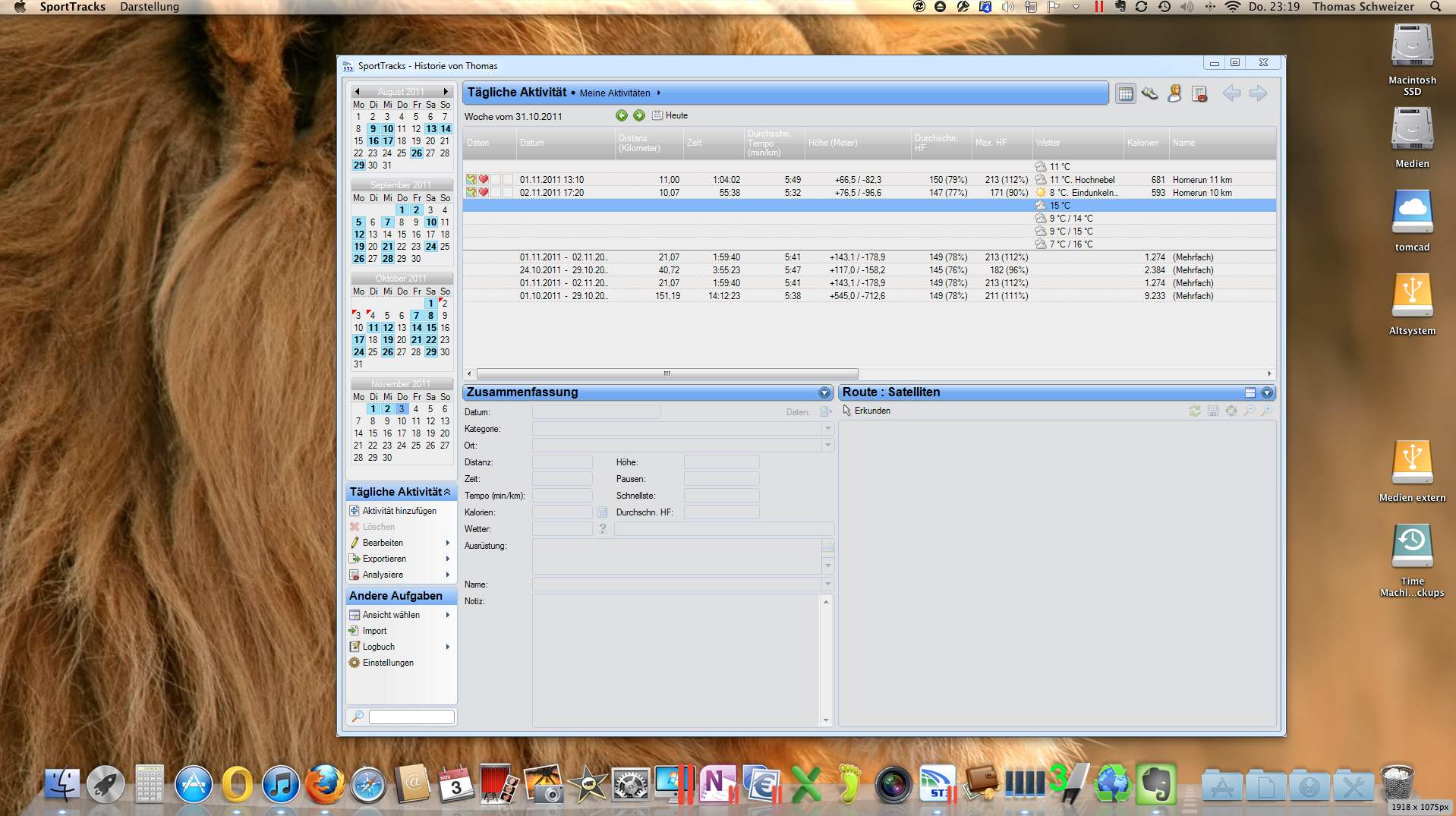Open the running shoe equipment view
Screen dimensions: 1456x816
[x=1149, y=93]
